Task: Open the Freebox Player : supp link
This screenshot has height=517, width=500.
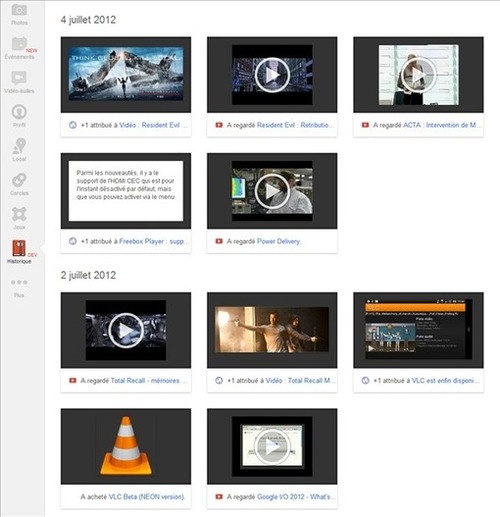Action: coord(154,241)
